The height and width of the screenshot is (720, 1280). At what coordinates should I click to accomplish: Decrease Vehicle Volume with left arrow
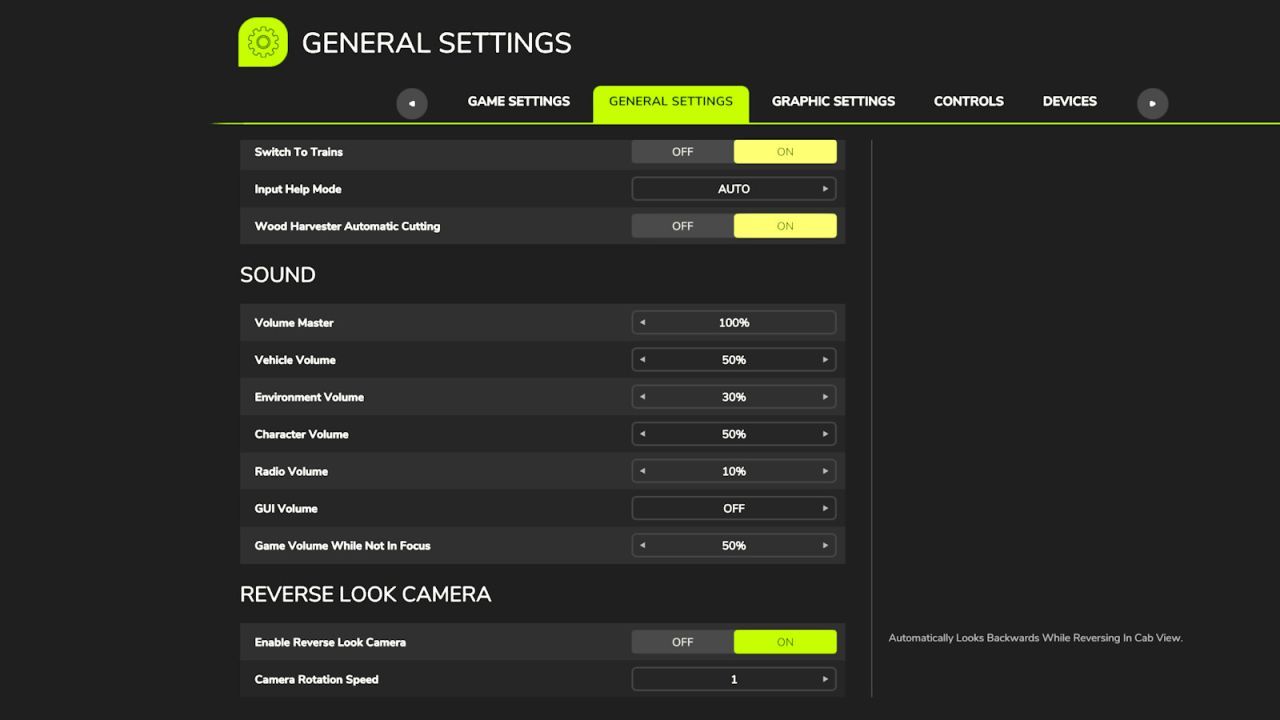point(642,360)
